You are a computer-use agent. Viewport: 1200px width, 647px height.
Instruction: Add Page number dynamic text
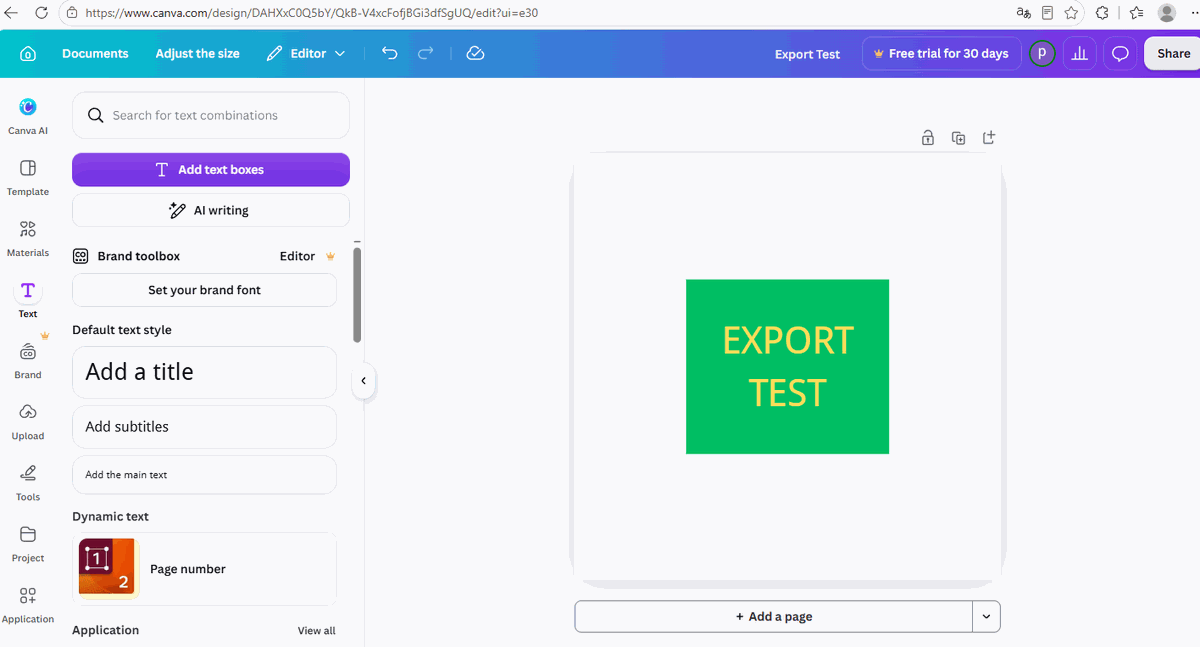point(204,569)
